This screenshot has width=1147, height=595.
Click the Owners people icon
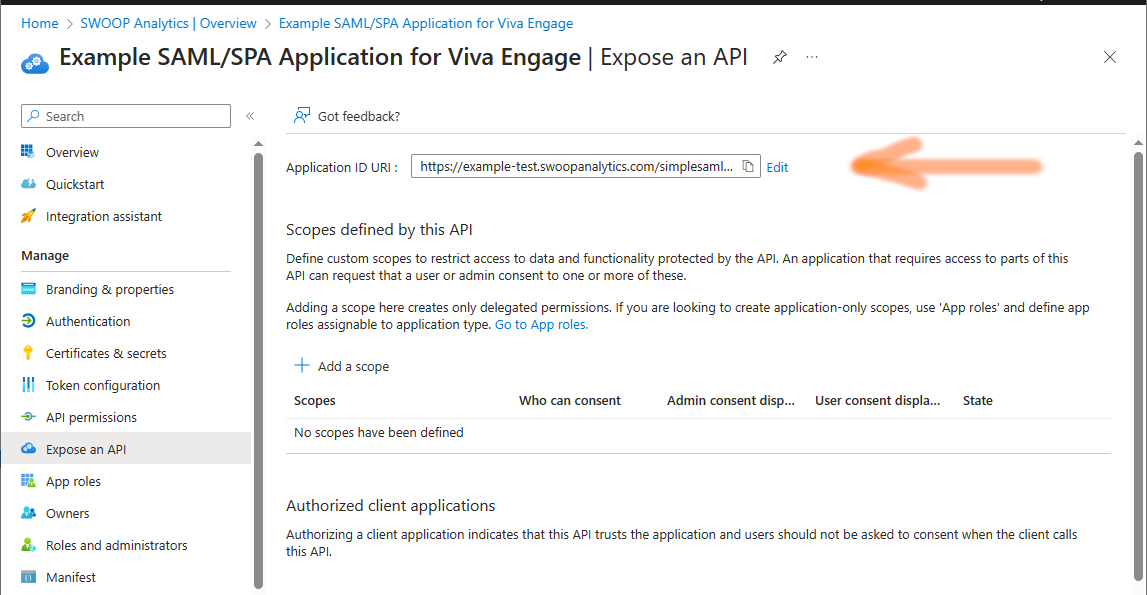(28, 512)
